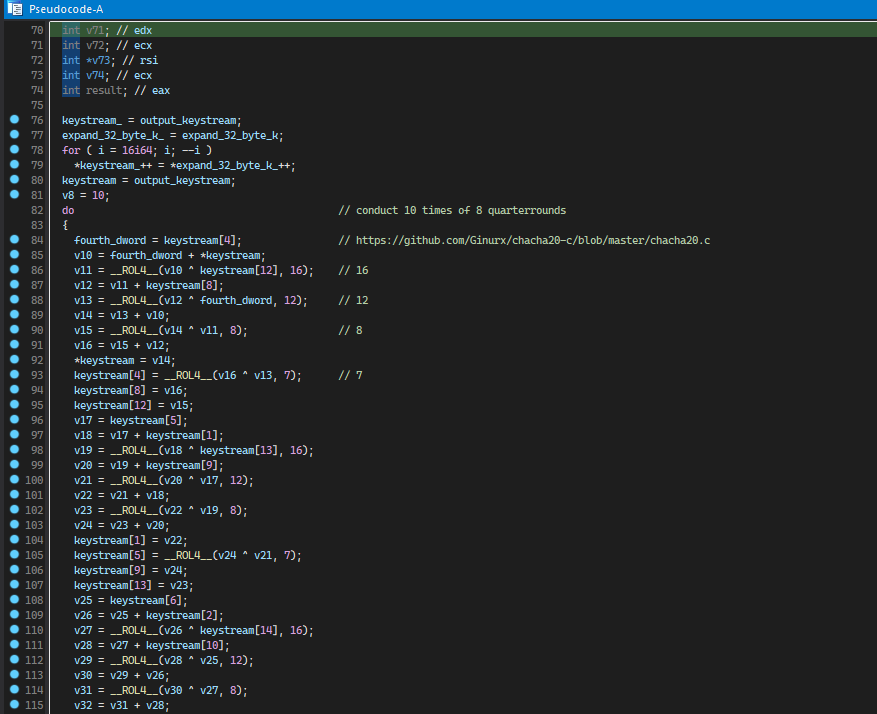Toggle breakpoint dot on line 93
The image size is (877, 714).
coord(15,375)
